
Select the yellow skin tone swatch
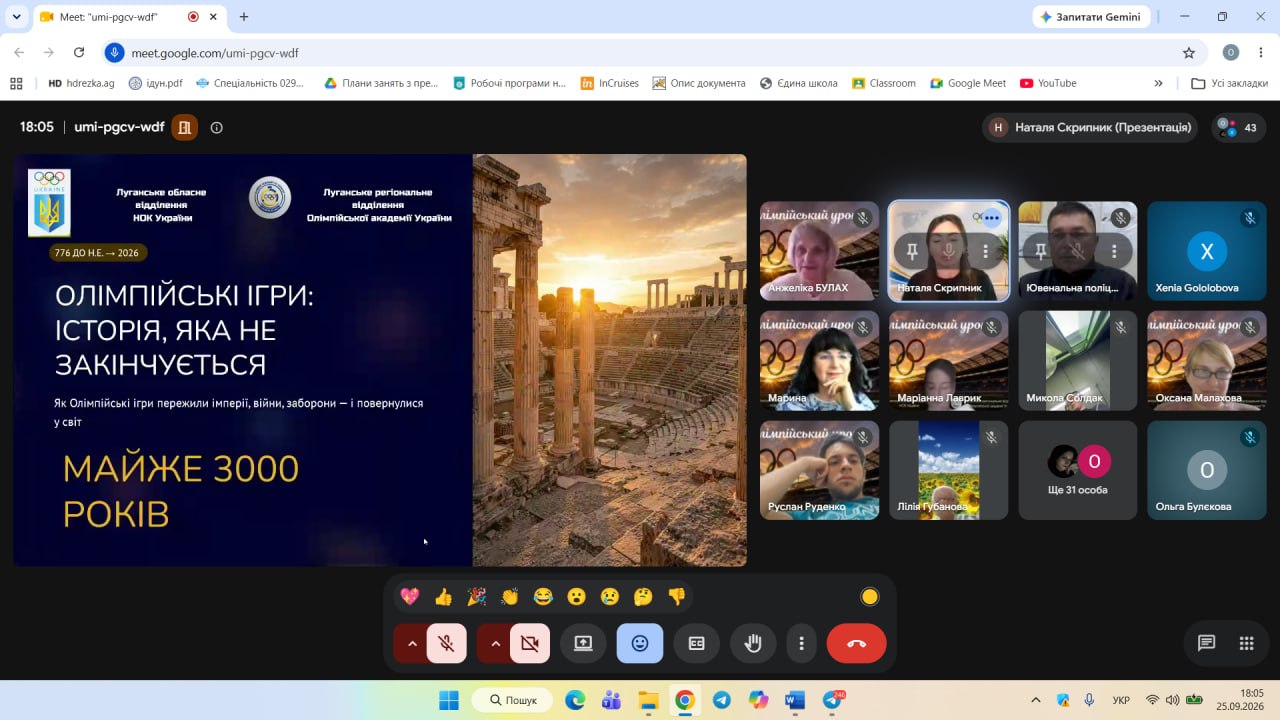(869, 597)
